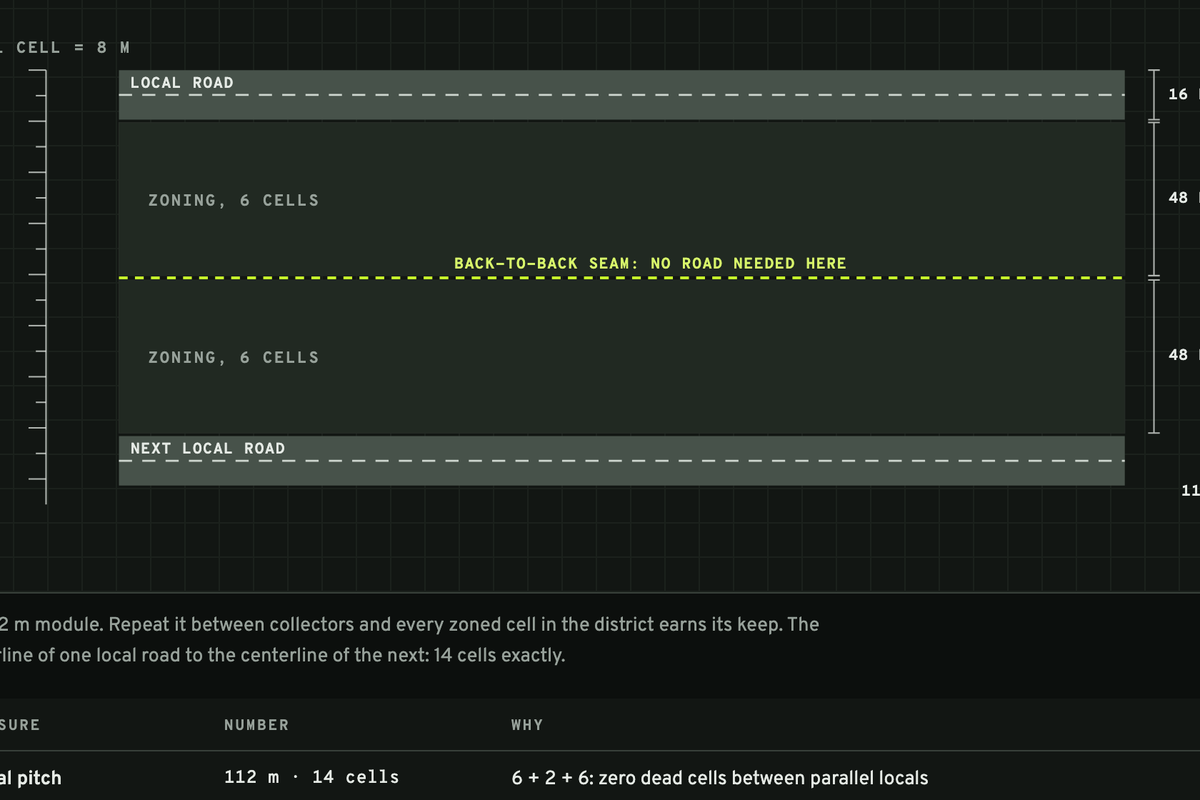Click the 16 dimension marker

pos(1178,94)
